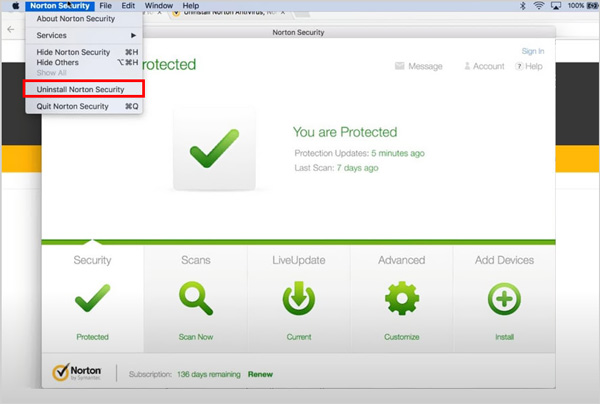Click the large green protected checkmark
Viewport: 600px width, 404px height.
(214, 148)
